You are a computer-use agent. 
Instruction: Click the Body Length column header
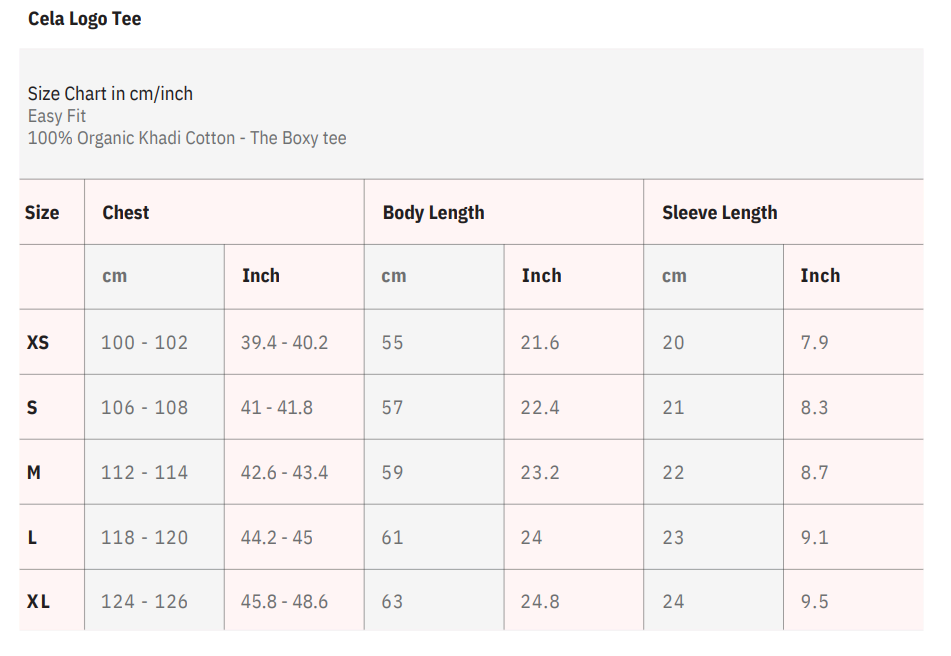(433, 213)
